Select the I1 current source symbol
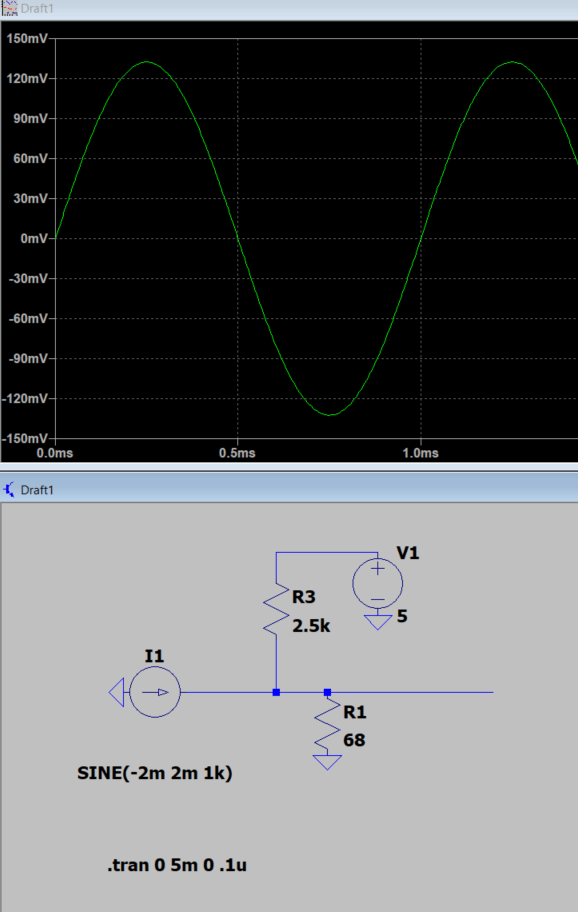 pyautogui.click(x=155, y=692)
